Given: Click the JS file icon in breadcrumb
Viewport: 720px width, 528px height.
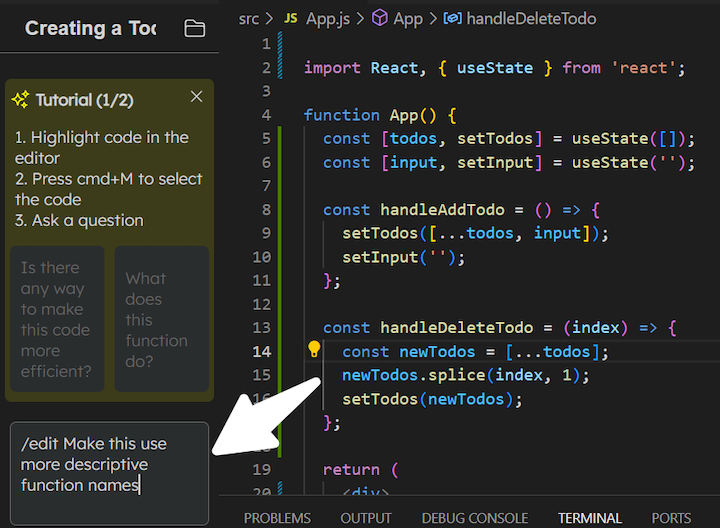Looking at the screenshot, I should pyautogui.click(x=291, y=18).
